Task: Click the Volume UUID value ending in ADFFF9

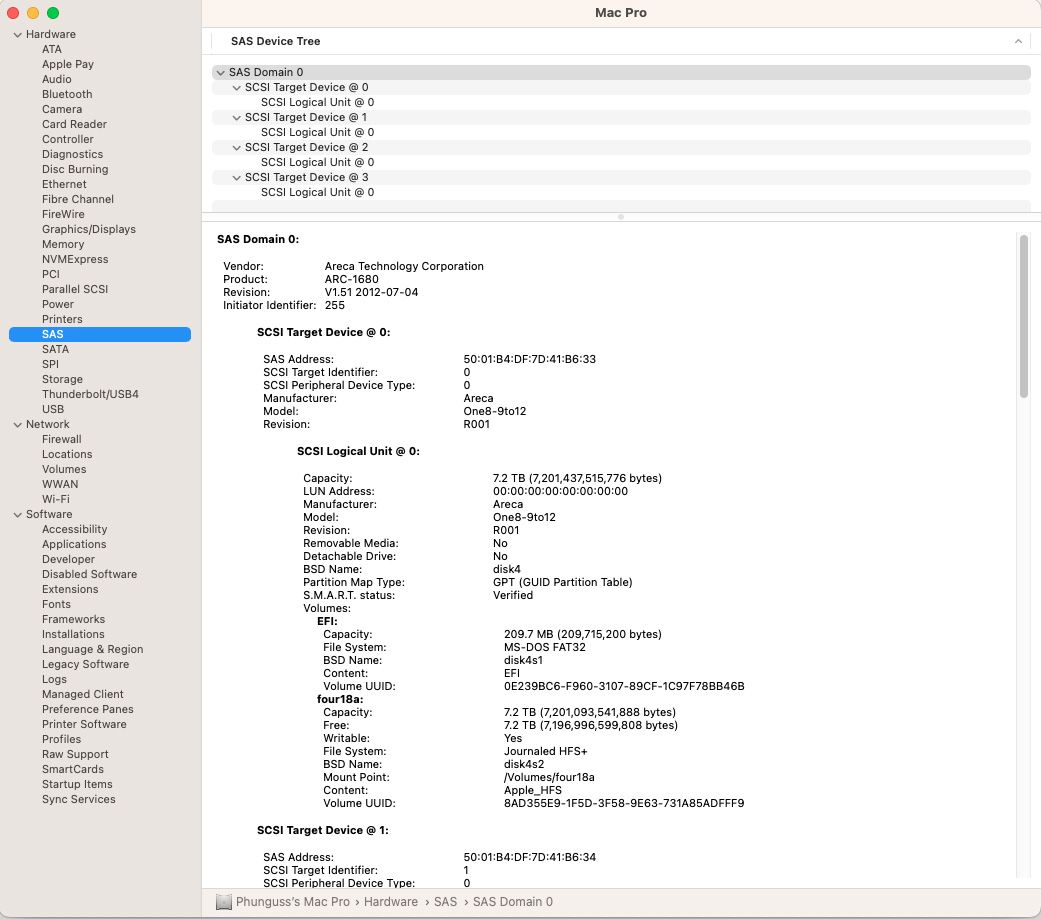Action: coord(624,803)
